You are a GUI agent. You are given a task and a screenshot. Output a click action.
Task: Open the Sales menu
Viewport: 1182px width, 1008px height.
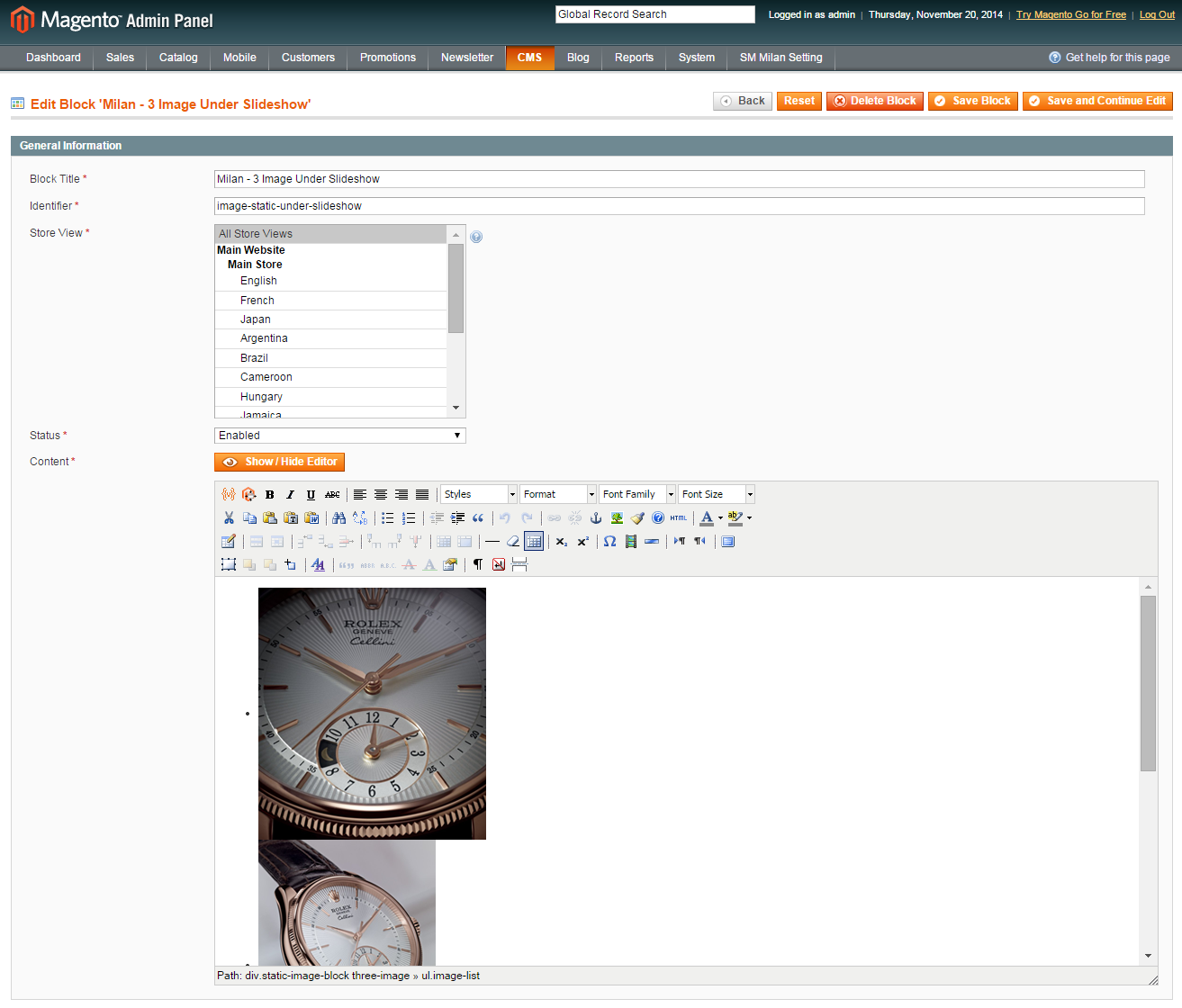pos(120,58)
